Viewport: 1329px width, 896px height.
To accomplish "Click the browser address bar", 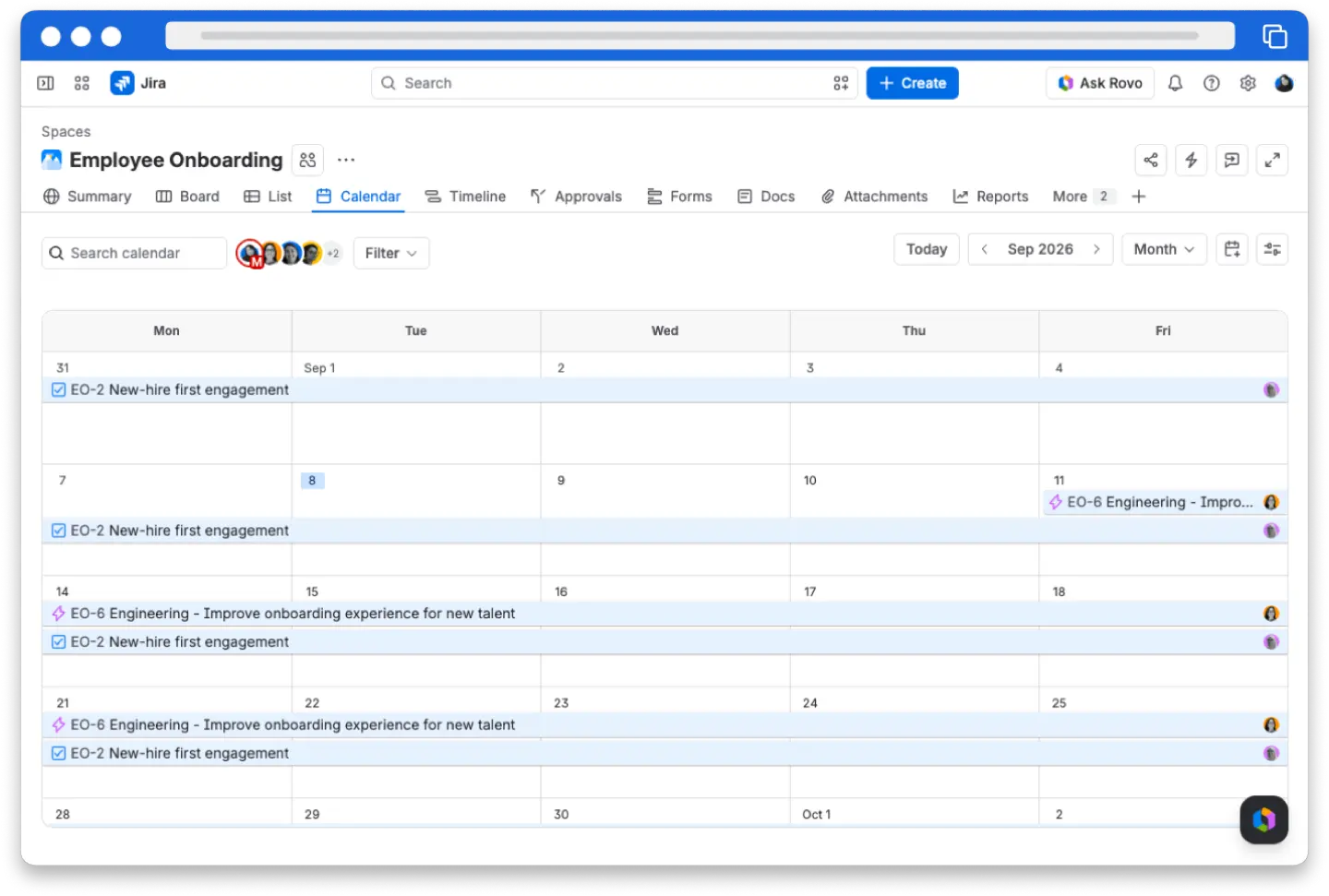I will coord(700,36).
